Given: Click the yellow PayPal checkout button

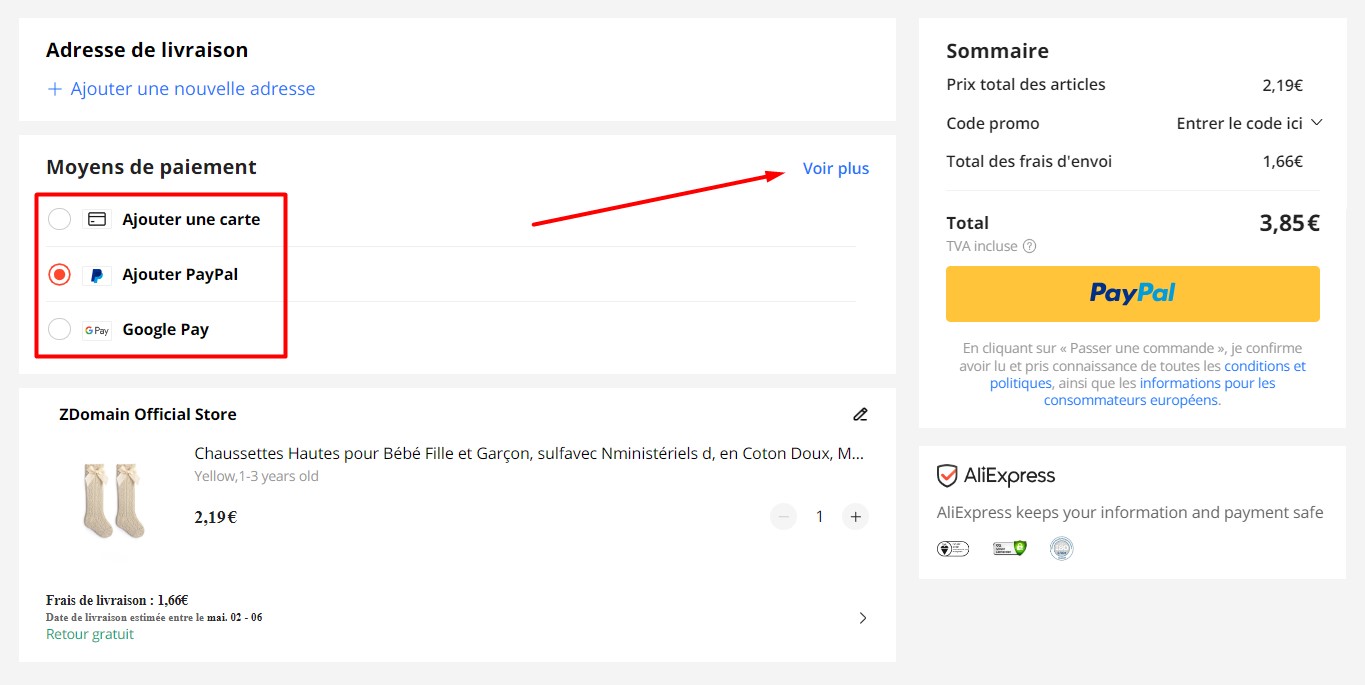Looking at the screenshot, I should (x=1131, y=293).
